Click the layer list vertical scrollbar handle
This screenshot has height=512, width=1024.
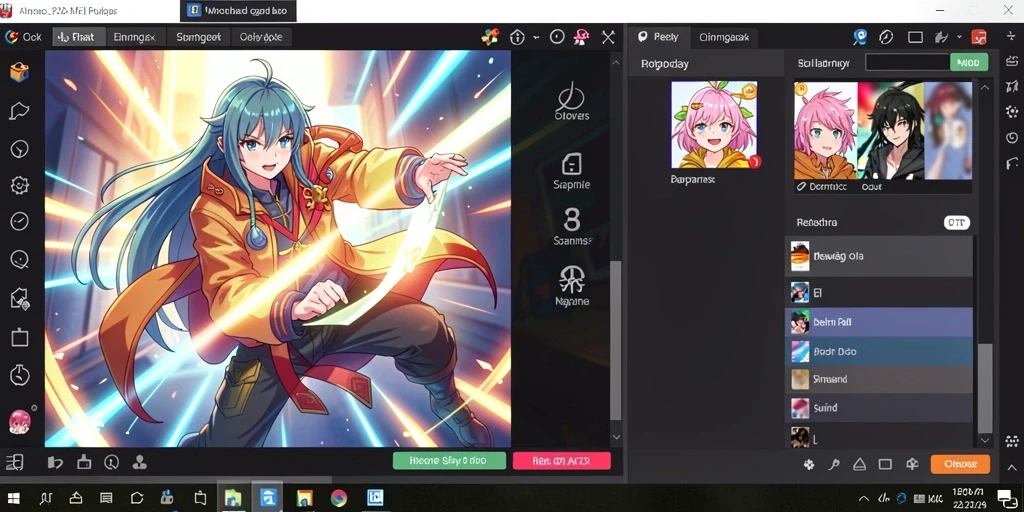click(x=985, y=389)
